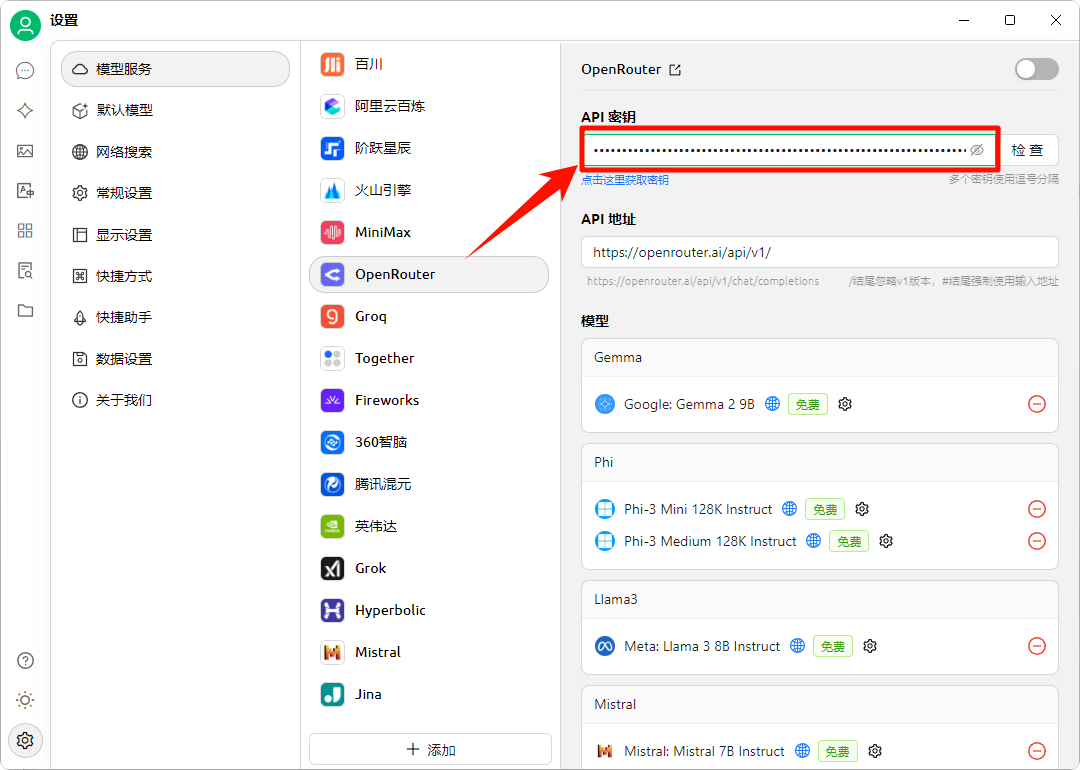The height and width of the screenshot is (770, 1080).
Task: Remove the Phi-3 Mini 128K Instruct model
Action: pyautogui.click(x=1037, y=509)
